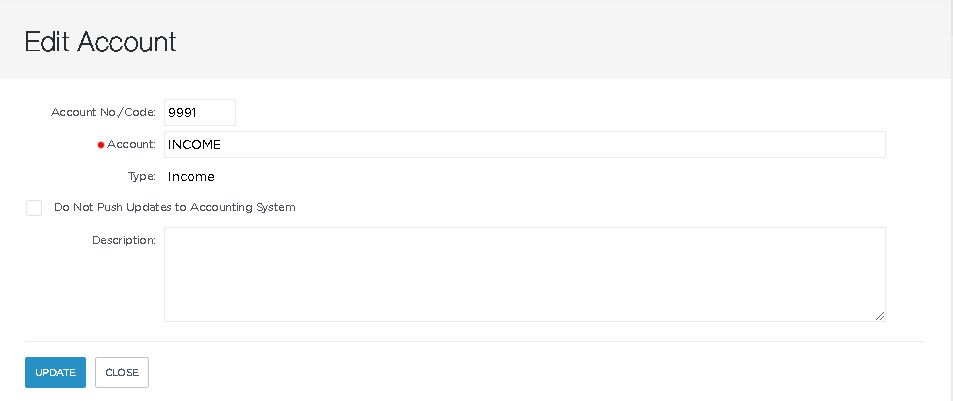953x401 pixels.
Task: Enable Do Not Push Updates checkbox
Action: [34, 208]
